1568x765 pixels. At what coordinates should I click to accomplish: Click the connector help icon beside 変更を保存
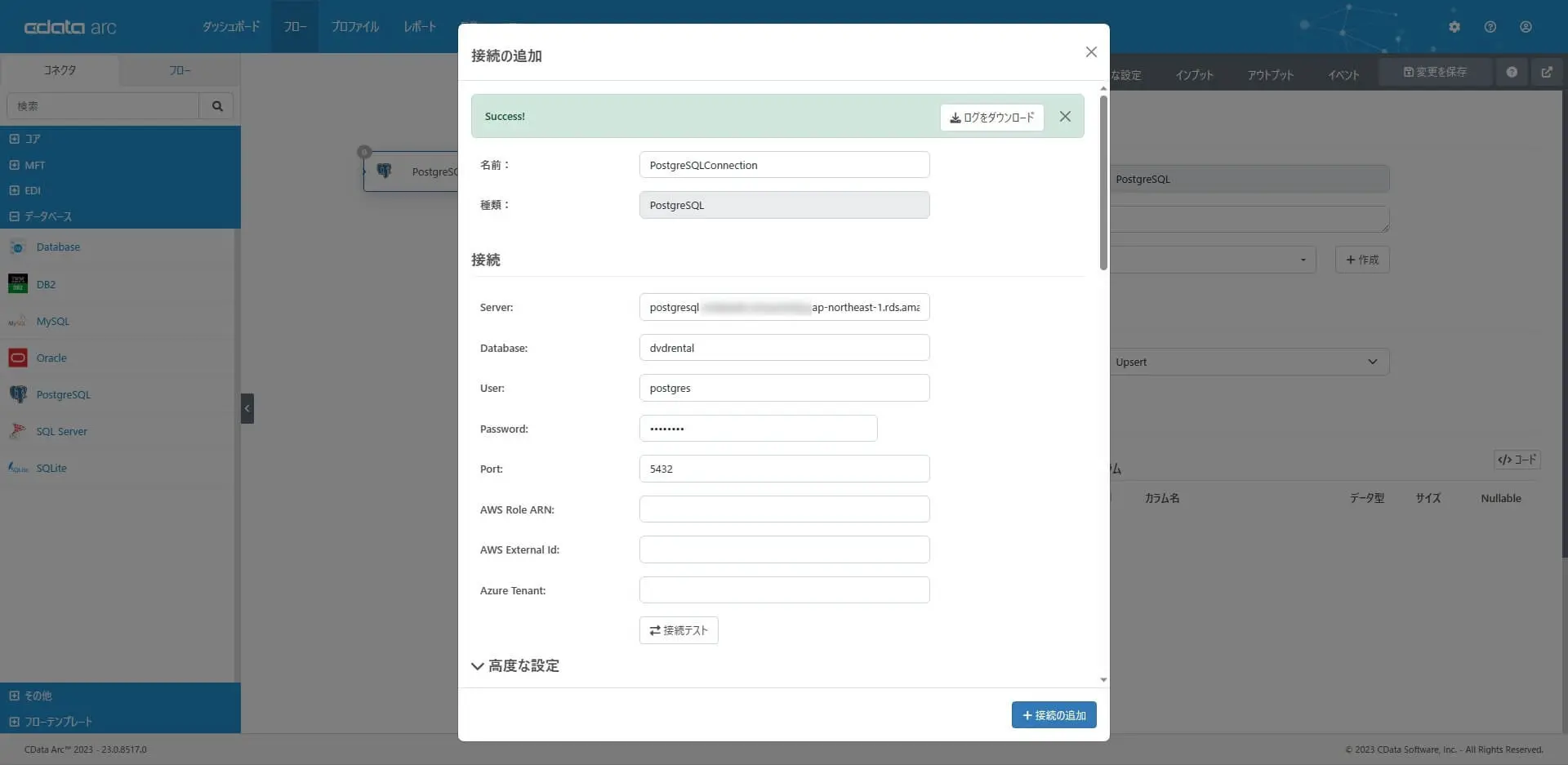click(1512, 72)
